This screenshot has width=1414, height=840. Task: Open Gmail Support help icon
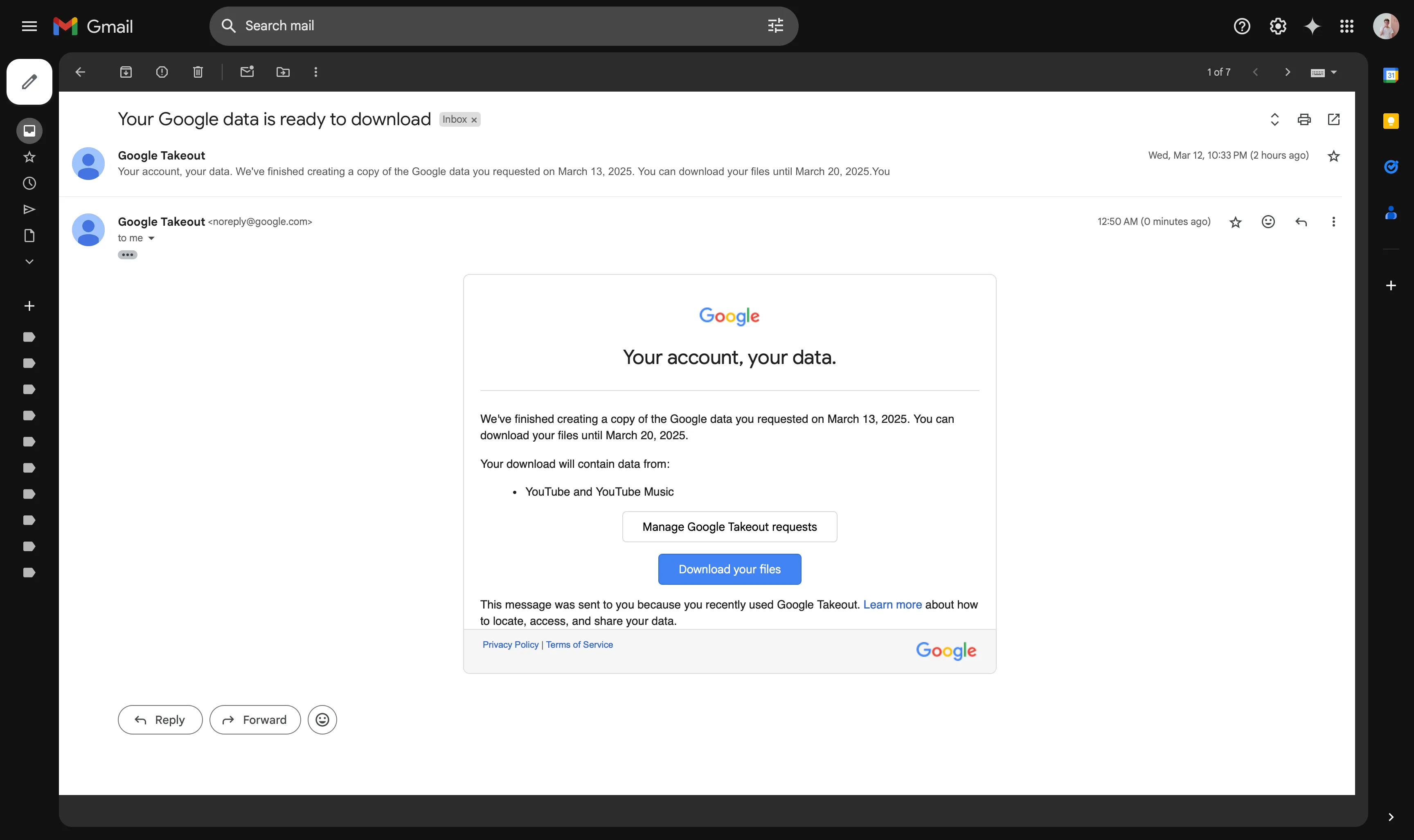1242,26
